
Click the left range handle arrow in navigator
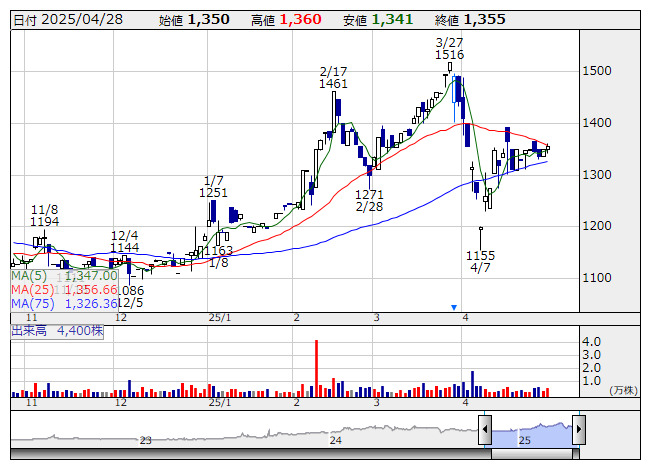point(485,429)
